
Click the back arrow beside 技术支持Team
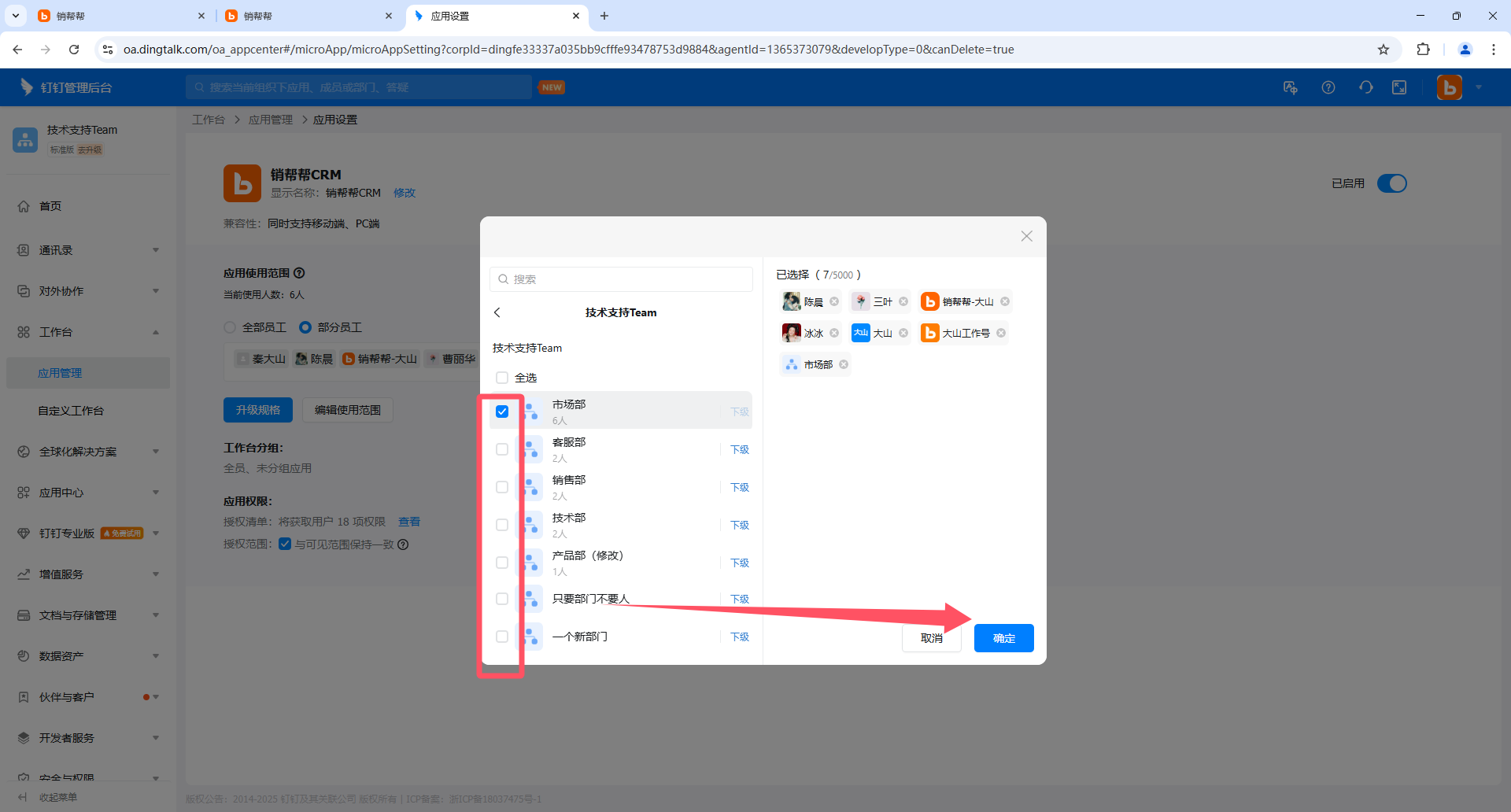497,312
